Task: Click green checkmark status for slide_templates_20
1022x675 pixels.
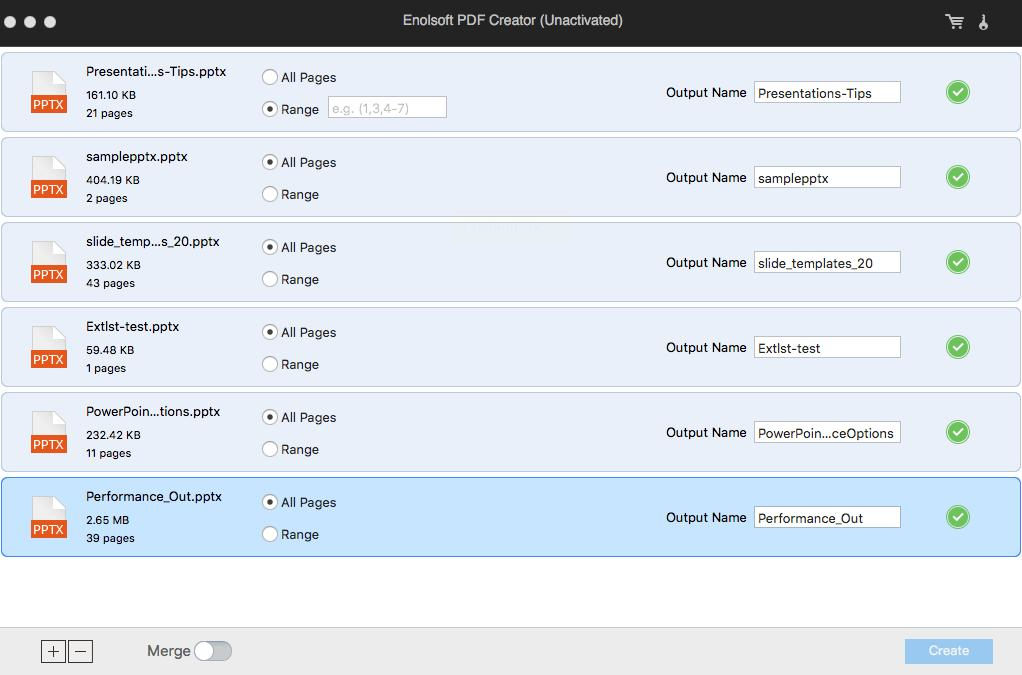Action: [957, 263]
